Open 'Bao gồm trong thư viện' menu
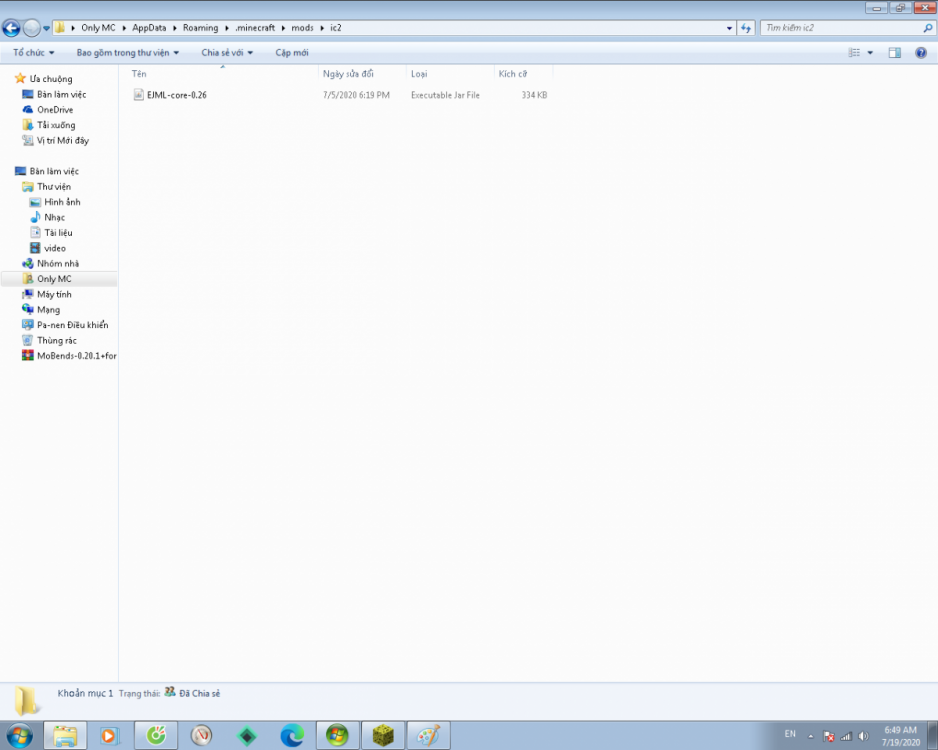This screenshot has width=938, height=750. (127, 53)
